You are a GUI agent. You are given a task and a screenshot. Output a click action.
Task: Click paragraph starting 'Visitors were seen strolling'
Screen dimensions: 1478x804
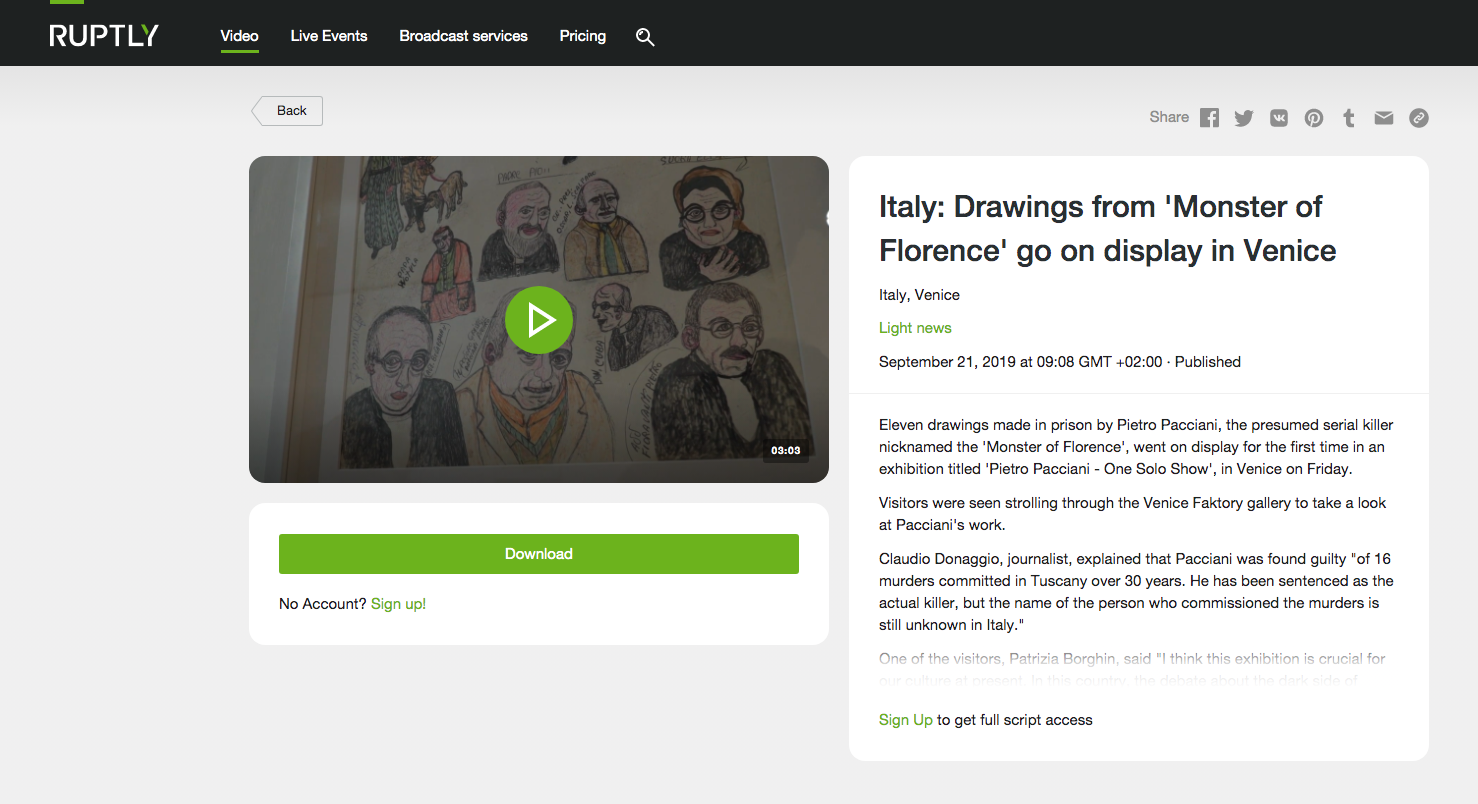click(1133, 514)
